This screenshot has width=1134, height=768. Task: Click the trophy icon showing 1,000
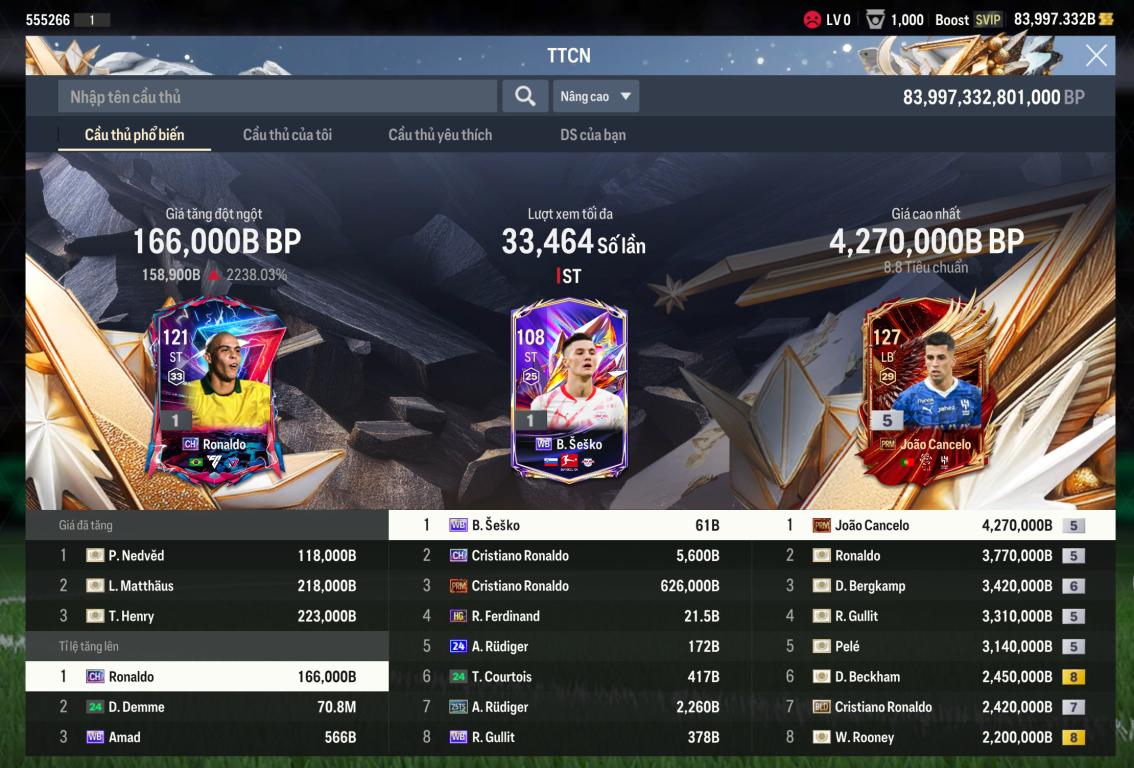(x=875, y=20)
